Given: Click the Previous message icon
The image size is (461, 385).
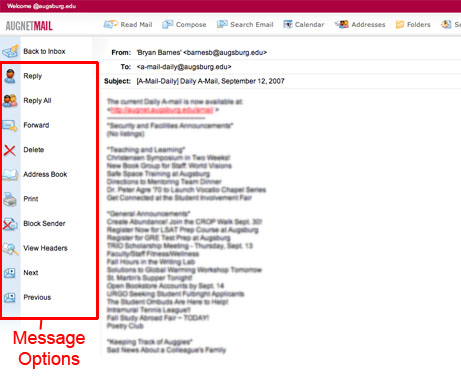Looking at the screenshot, I should (x=10, y=298).
